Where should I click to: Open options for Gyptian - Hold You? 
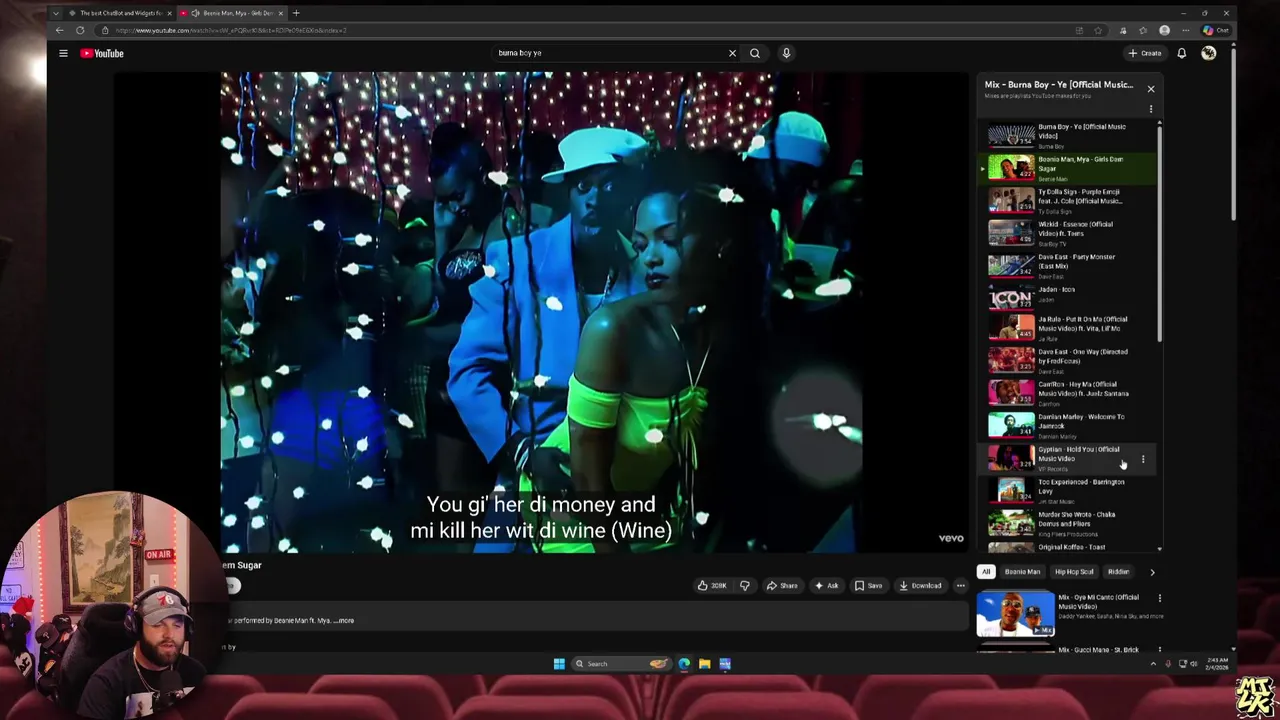click(x=1143, y=459)
